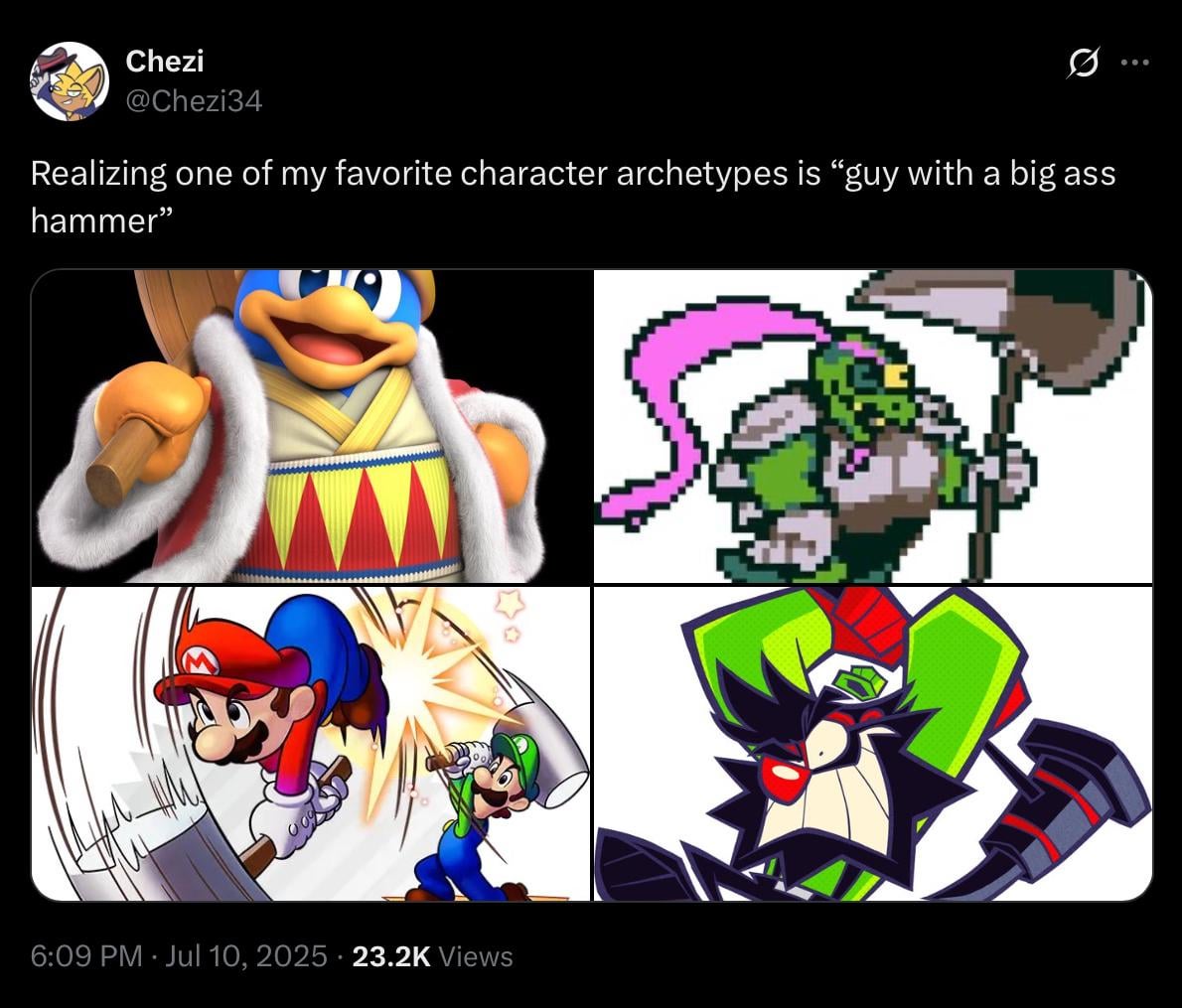Click the 6:09 PM · Jul 10, 2025 timestamp
1182x1008 pixels.
click(179, 956)
